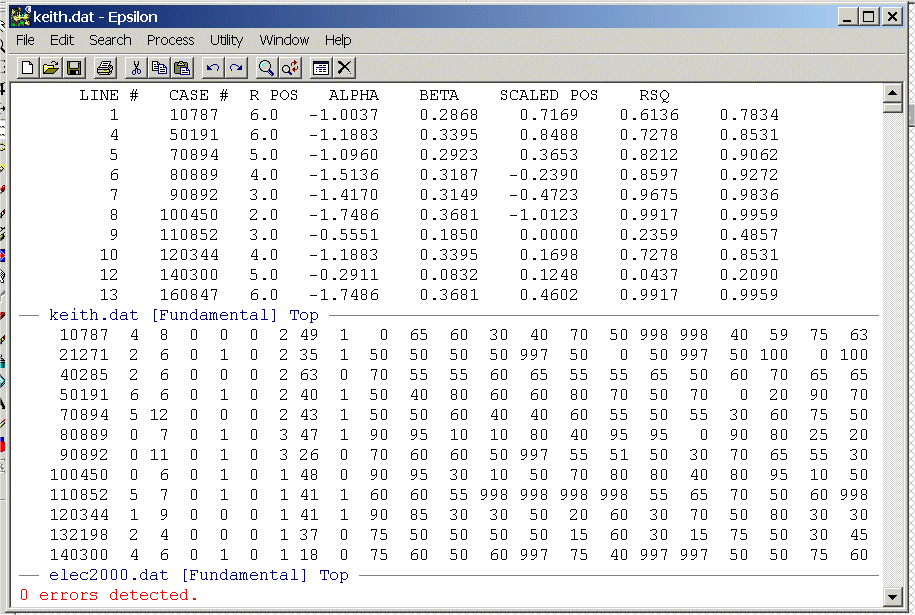
Task: Open the Utility menu
Action: [226, 40]
